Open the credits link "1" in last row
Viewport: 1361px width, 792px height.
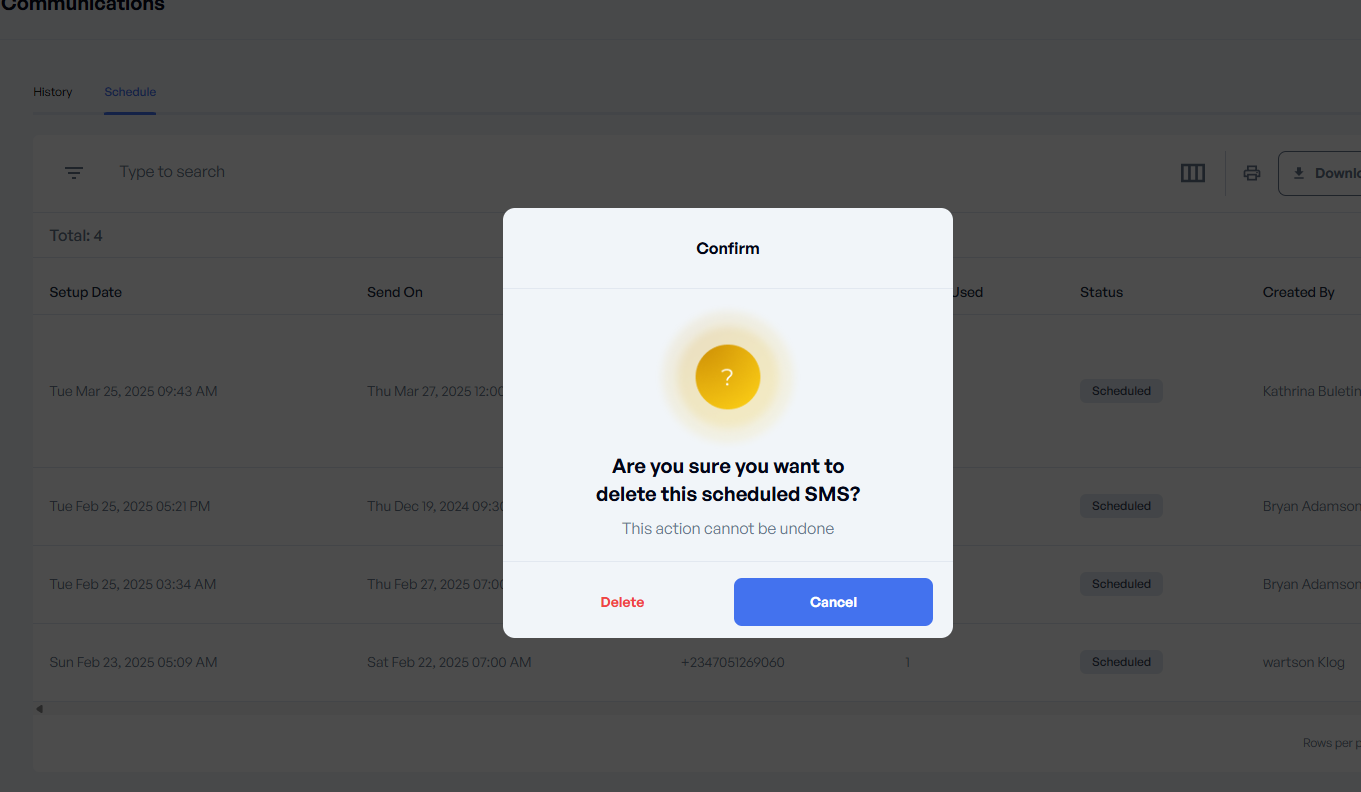pyautogui.click(x=907, y=662)
